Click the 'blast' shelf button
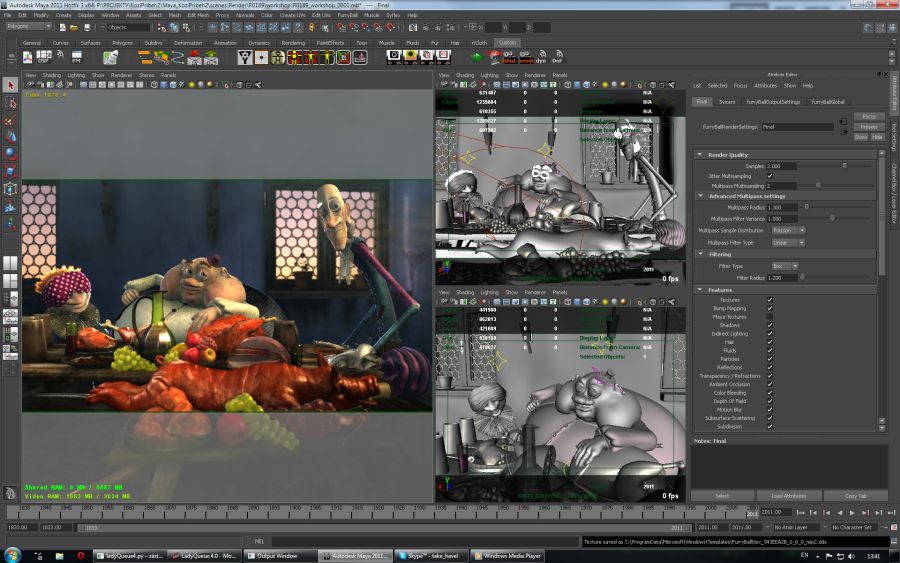The width and height of the screenshot is (900, 563). click(509, 57)
